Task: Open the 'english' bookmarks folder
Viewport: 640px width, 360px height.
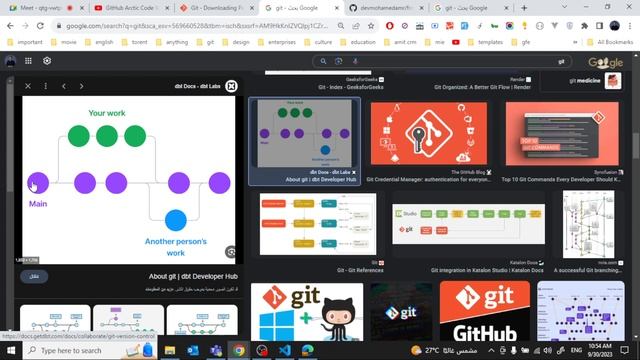Action: coord(99,42)
